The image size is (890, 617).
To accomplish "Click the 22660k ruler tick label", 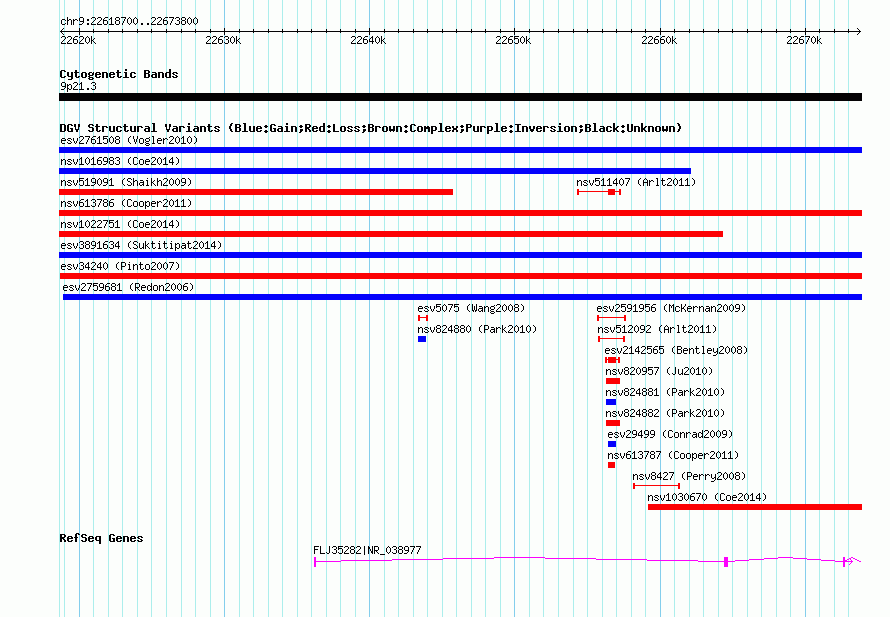I will [x=659, y=40].
